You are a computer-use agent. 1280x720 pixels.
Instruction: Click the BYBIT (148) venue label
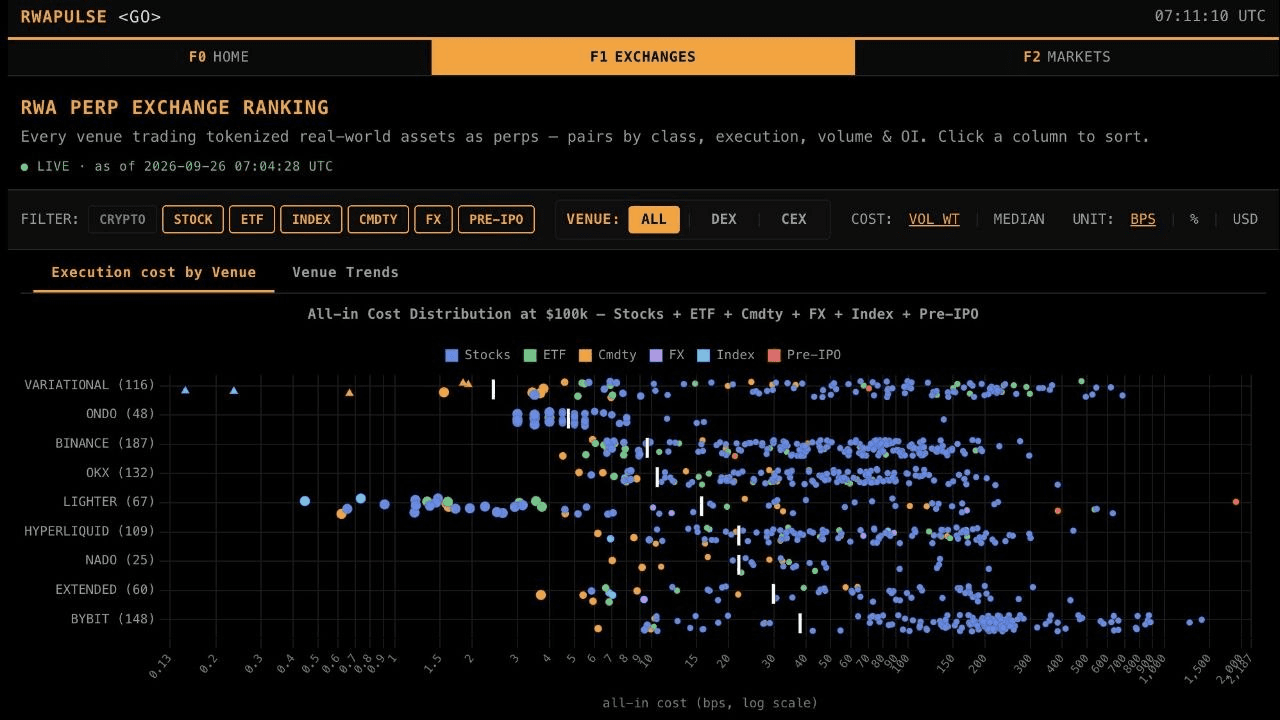pyautogui.click(x=113, y=619)
